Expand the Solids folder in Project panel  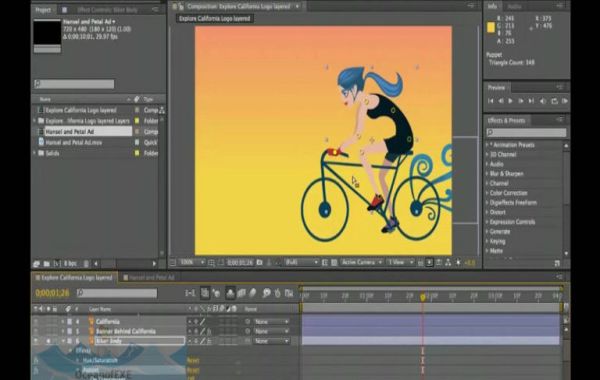coord(34,153)
